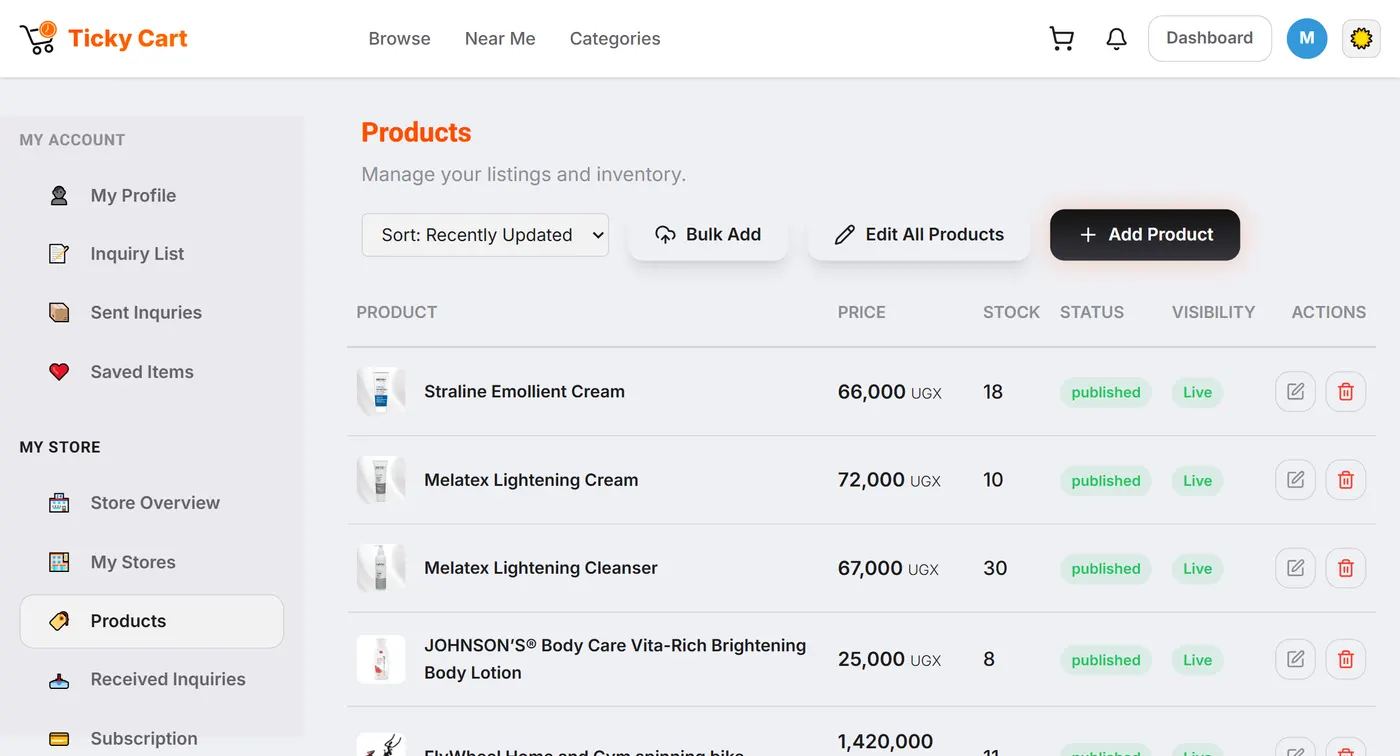Click the PRICE column header
The image size is (1400, 756).
click(862, 312)
